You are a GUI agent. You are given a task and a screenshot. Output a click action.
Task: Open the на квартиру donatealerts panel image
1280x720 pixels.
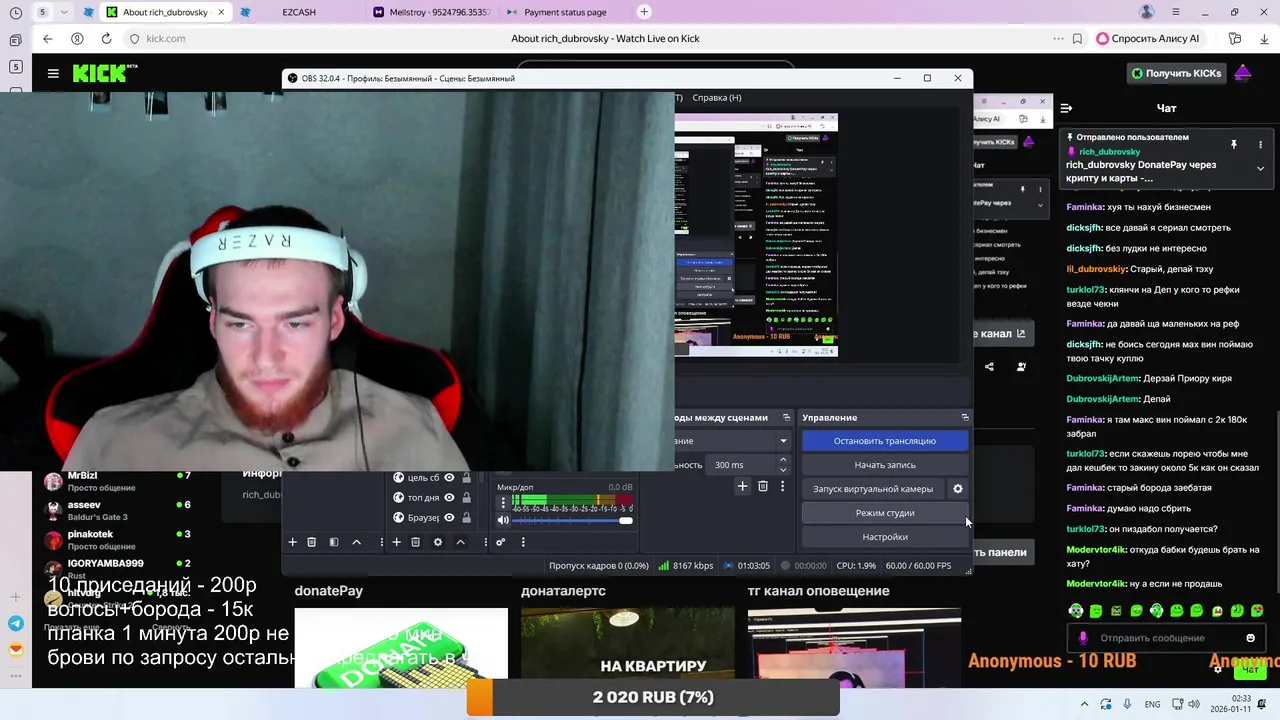click(x=627, y=648)
